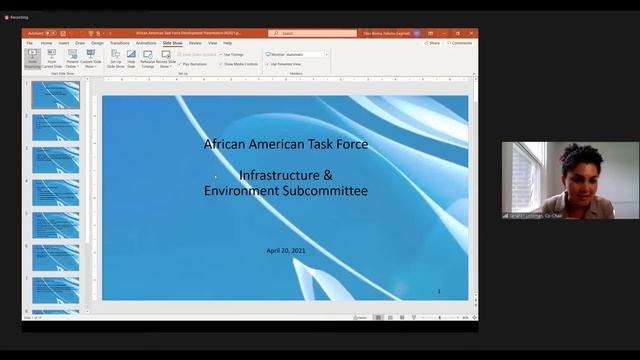Click the April 20, 2021 date text

click(x=286, y=251)
